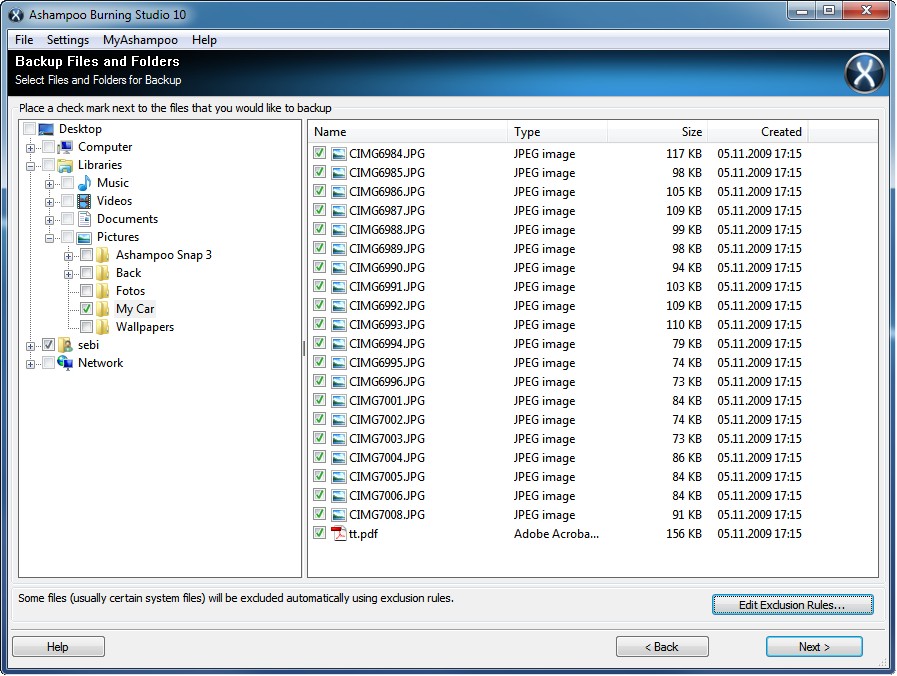Click the tt.pdf Acrobat file icon
The width and height of the screenshot is (897, 676).
tap(339, 534)
